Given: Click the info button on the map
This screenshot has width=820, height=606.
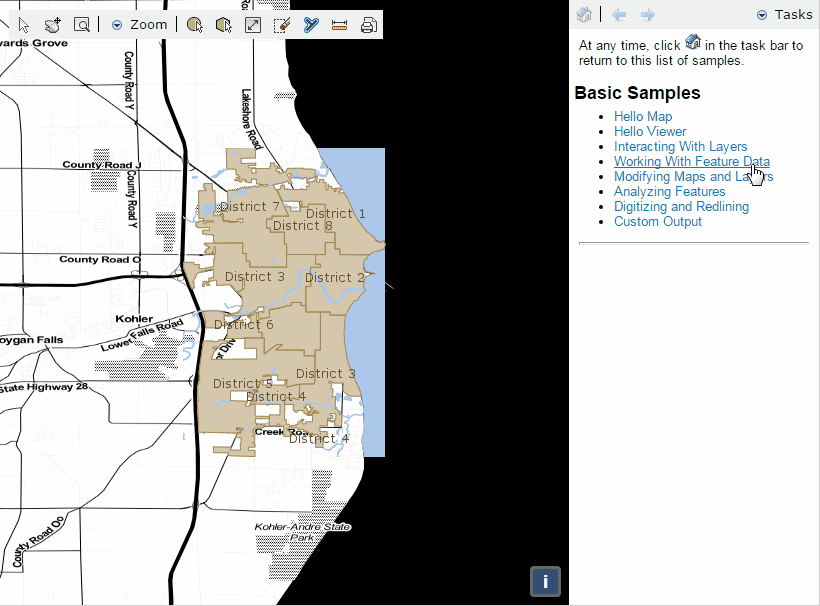Looking at the screenshot, I should tap(545, 581).
